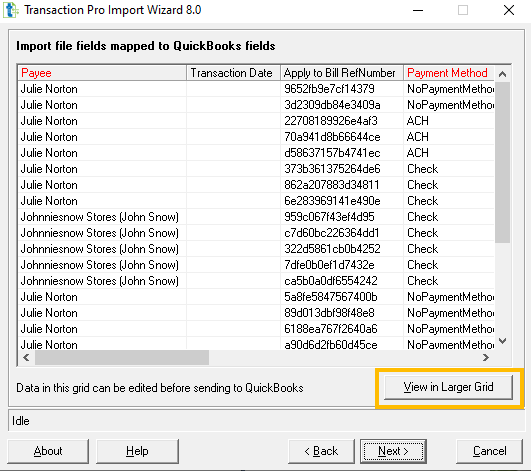Select ref number 22708189926e4af3
Image resolution: width=531 pixels, height=471 pixels.
coord(342,121)
